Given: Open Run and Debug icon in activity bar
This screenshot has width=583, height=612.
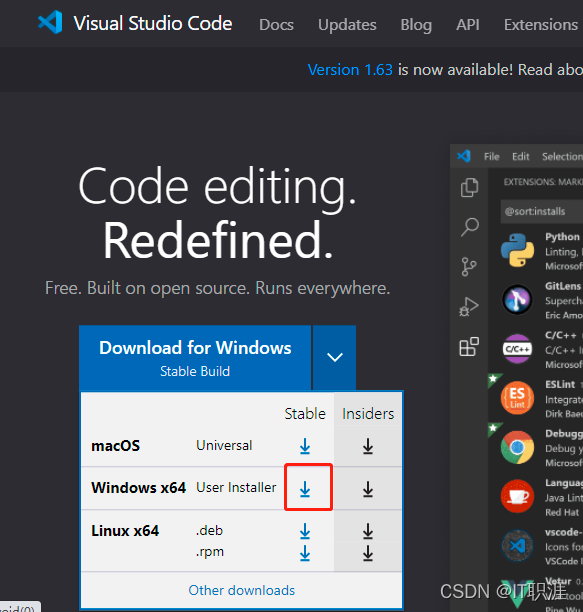Looking at the screenshot, I should pyautogui.click(x=469, y=307).
